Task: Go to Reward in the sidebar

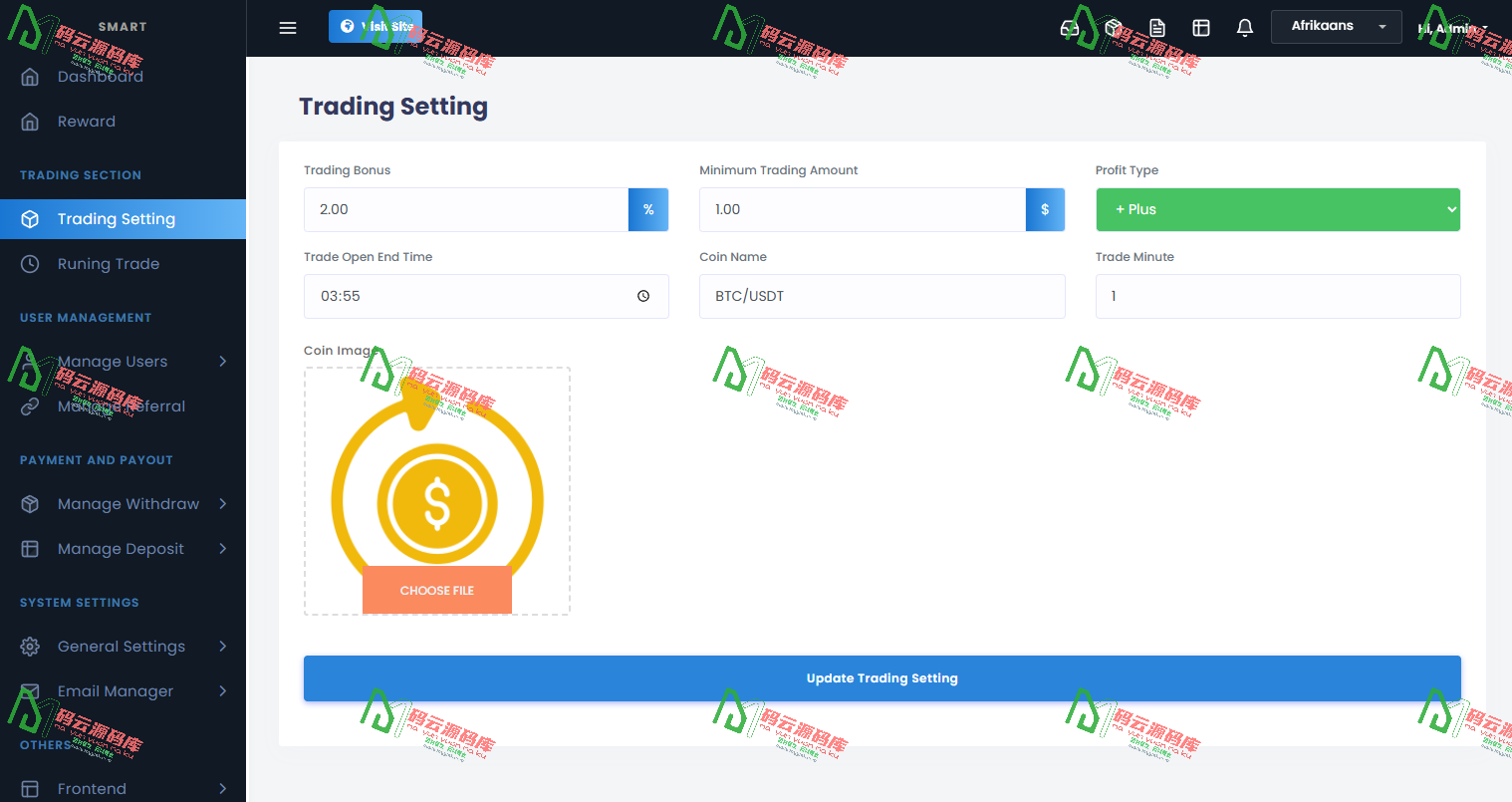Action: point(87,122)
